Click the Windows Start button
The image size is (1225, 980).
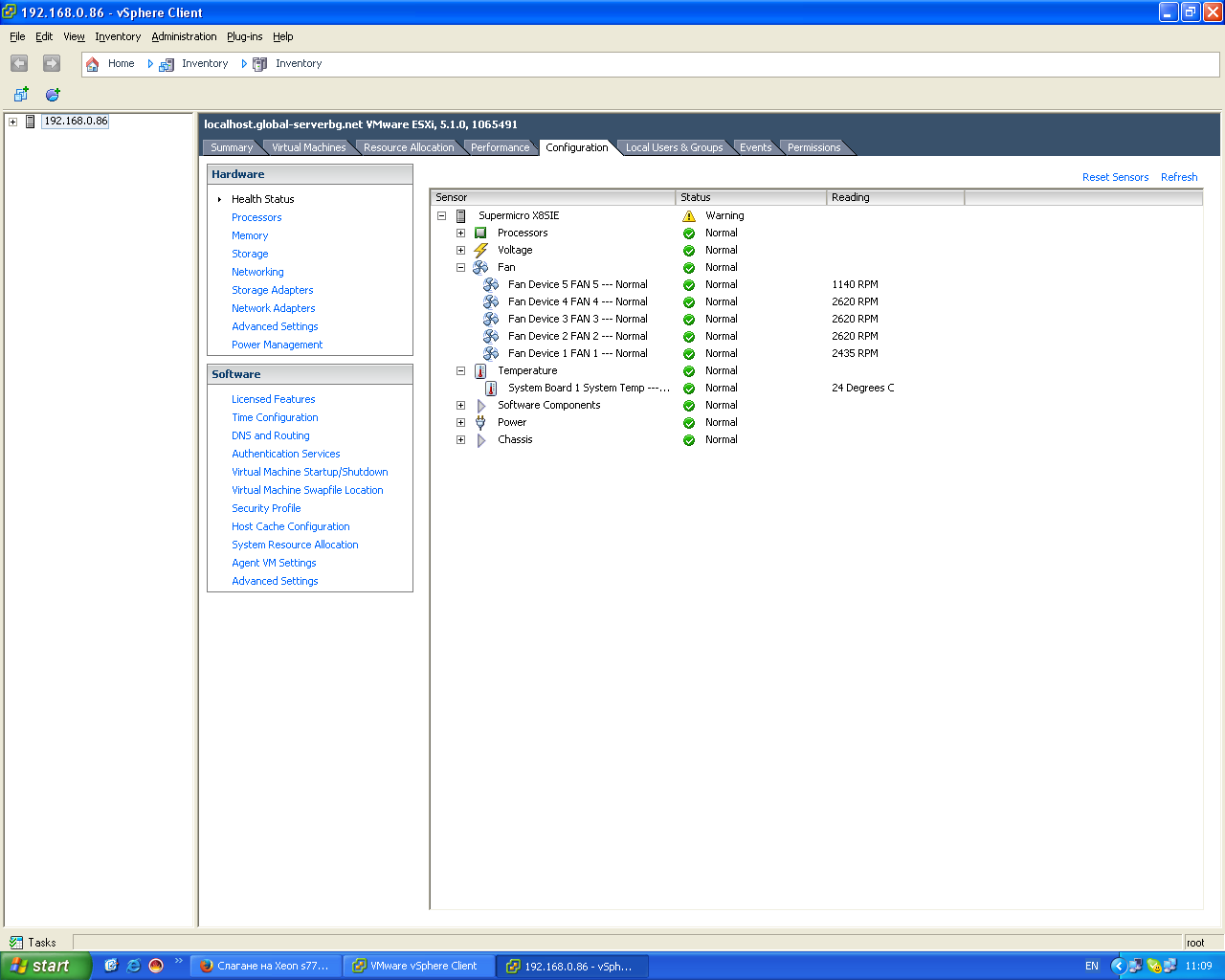pyautogui.click(x=46, y=966)
